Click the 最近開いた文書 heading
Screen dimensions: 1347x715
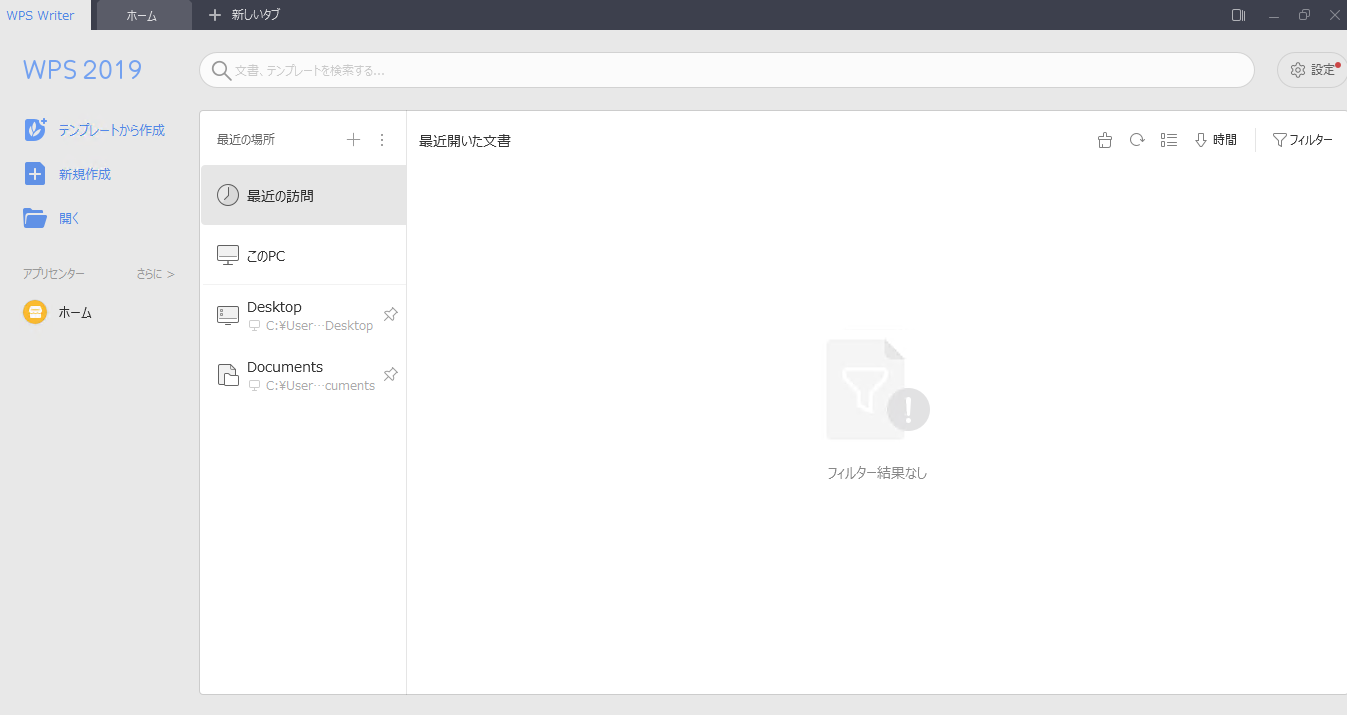click(x=464, y=141)
